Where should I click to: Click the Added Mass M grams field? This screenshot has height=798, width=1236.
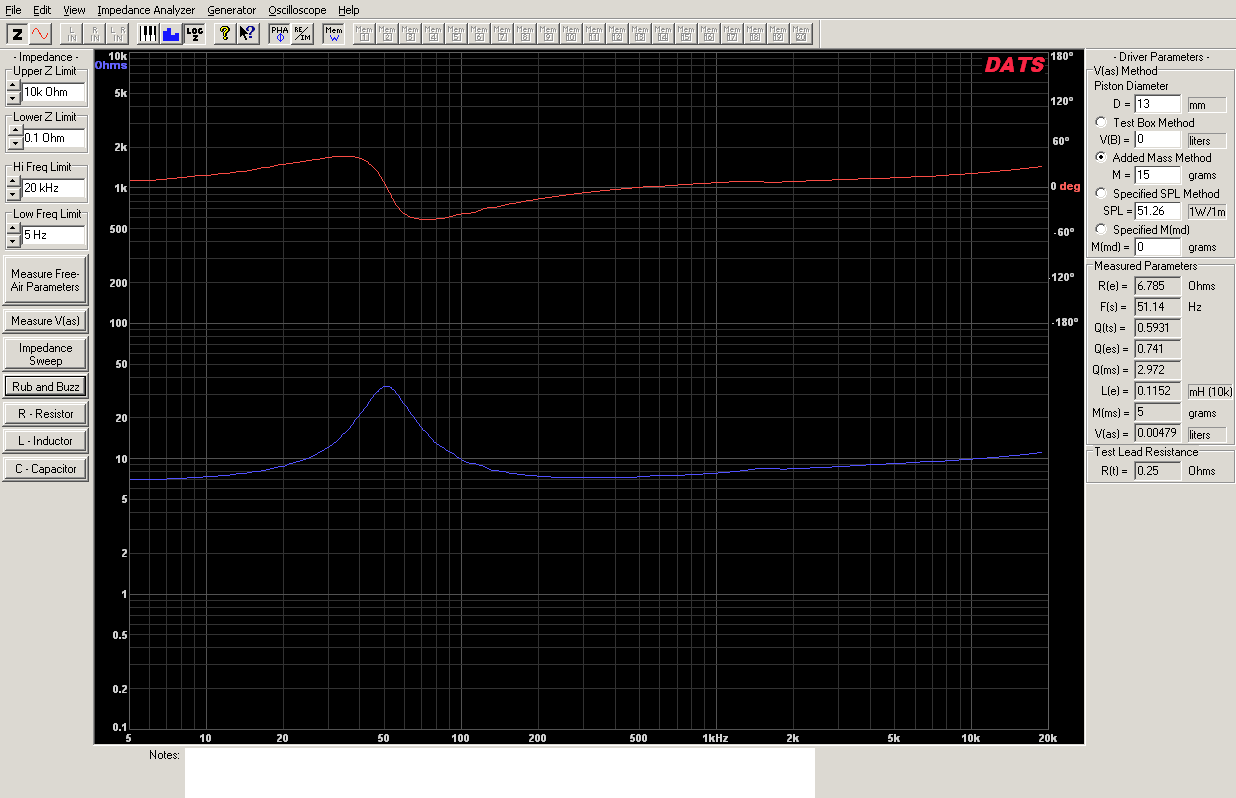tap(1158, 175)
